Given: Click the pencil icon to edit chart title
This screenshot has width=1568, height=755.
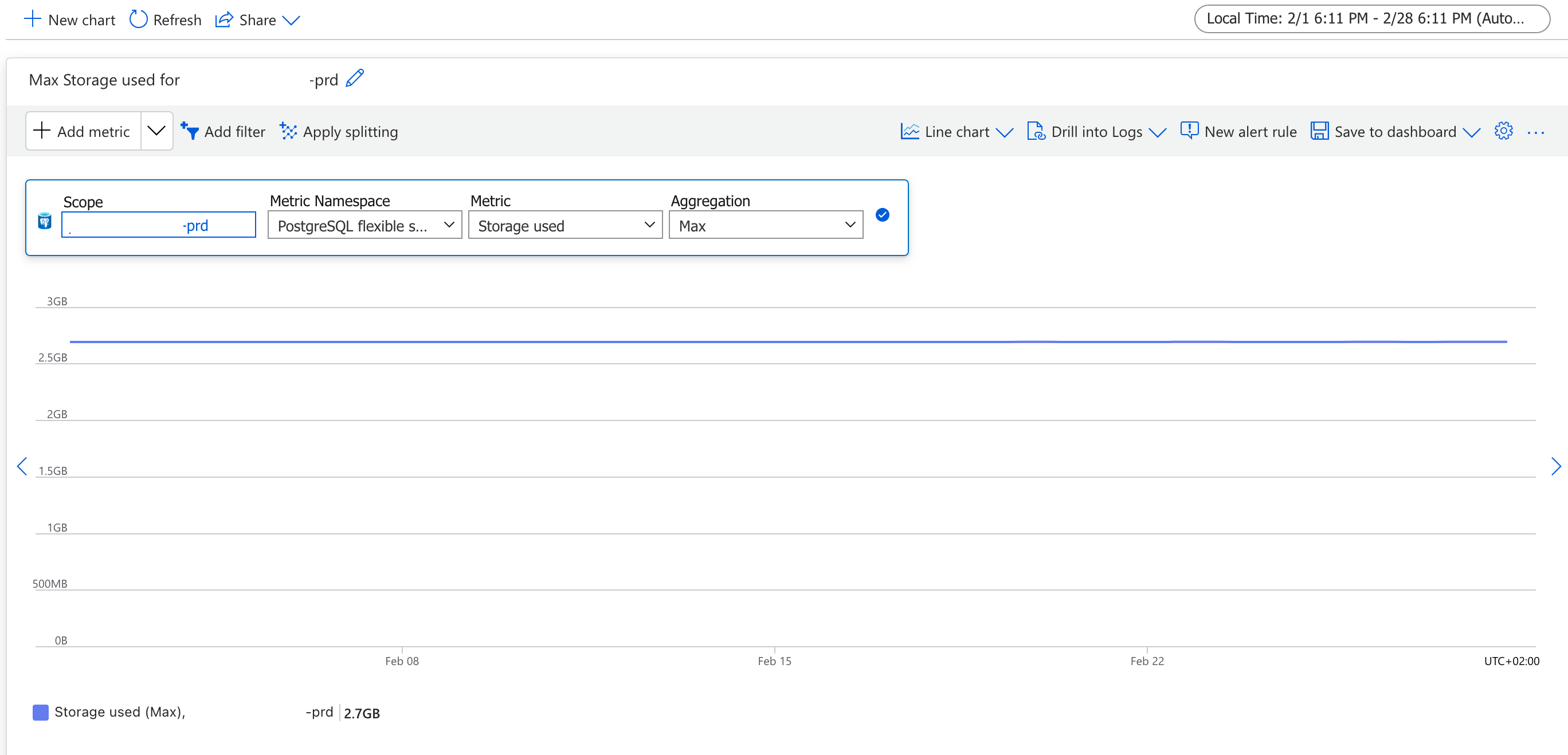Looking at the screenshot, I should tap(355, 78).
